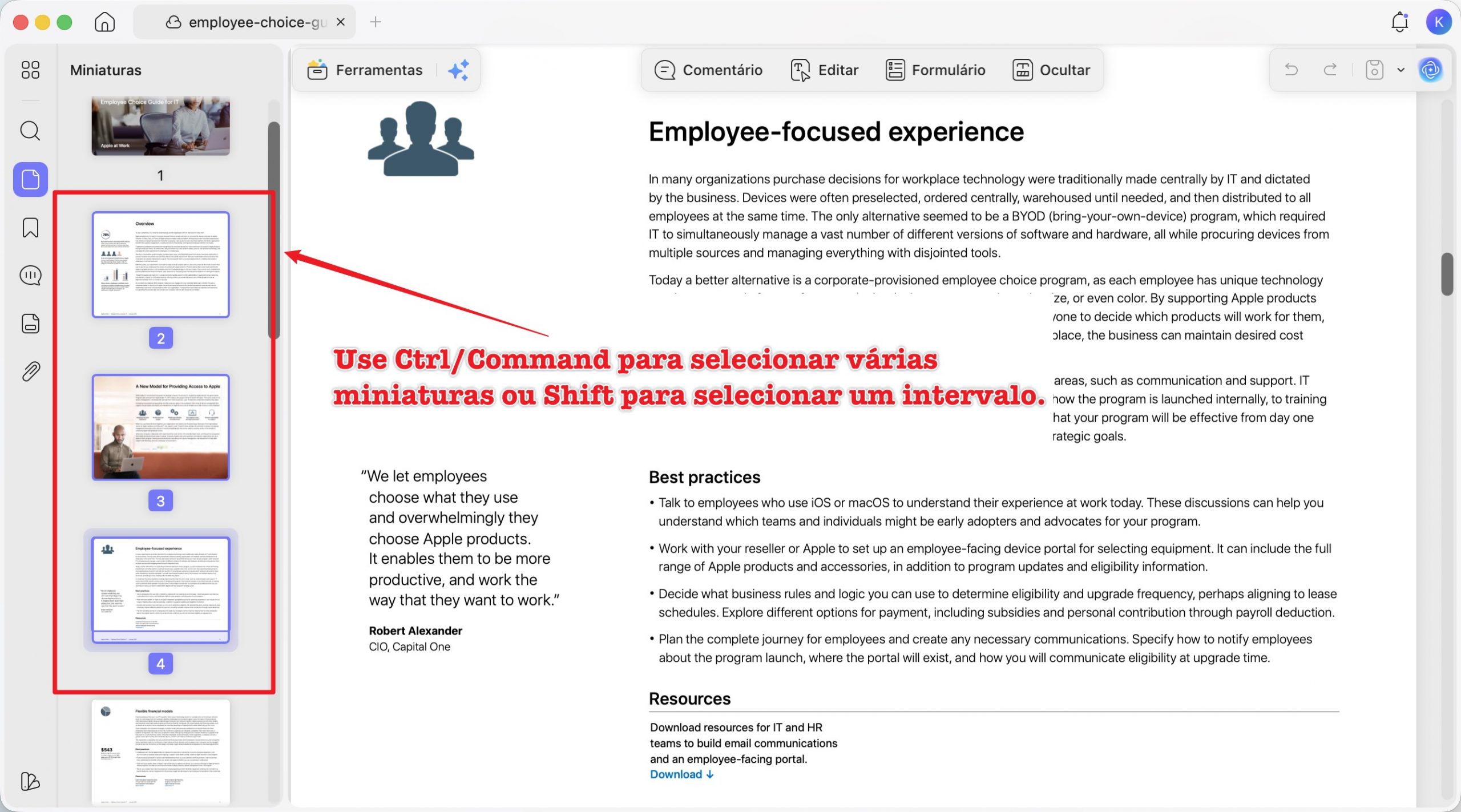Select page 1 thumbnail
This screenshot has height=812, width=1461.
point(160,126)
